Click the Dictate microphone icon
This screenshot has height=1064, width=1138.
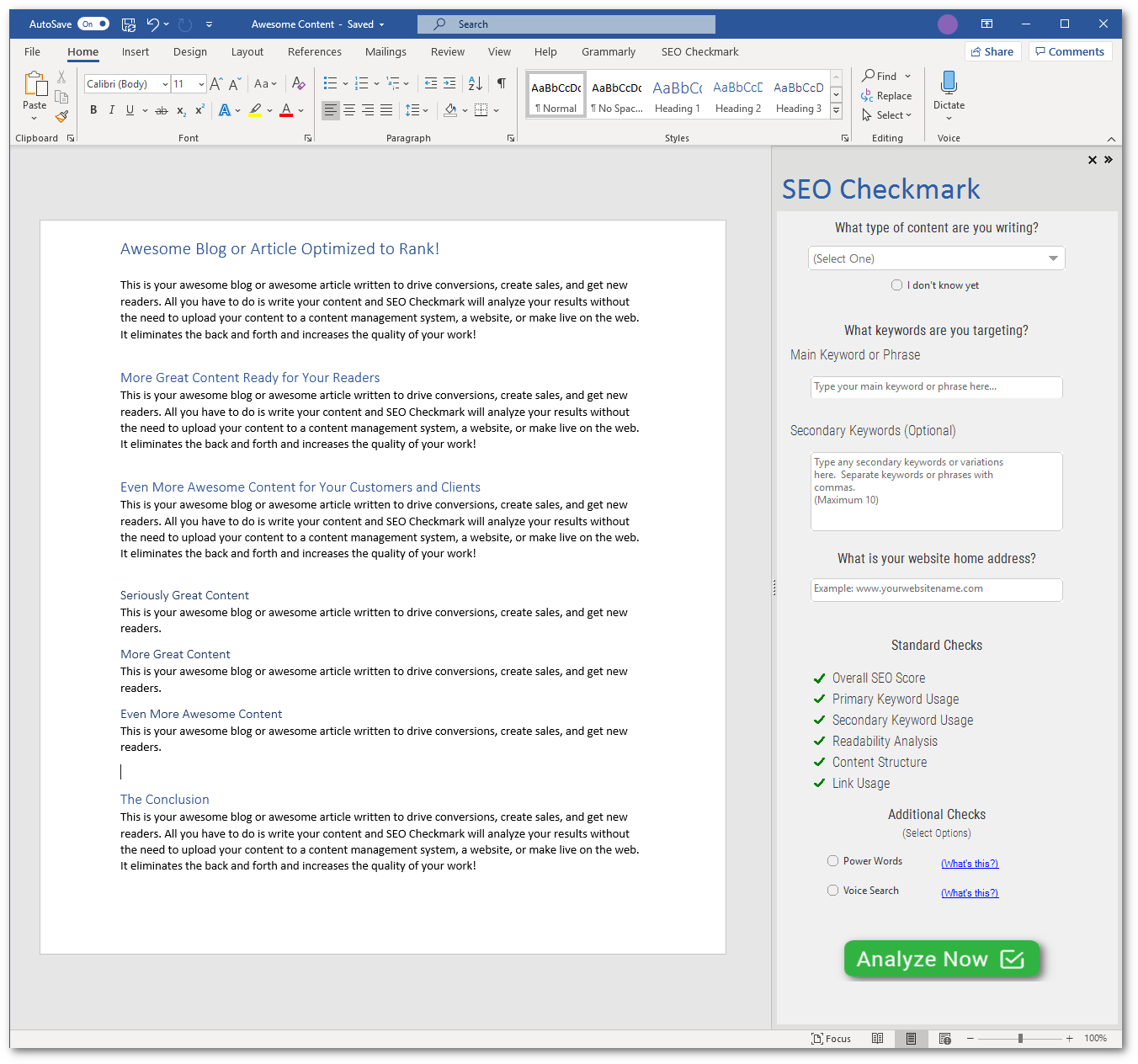(x=949, y=82)
